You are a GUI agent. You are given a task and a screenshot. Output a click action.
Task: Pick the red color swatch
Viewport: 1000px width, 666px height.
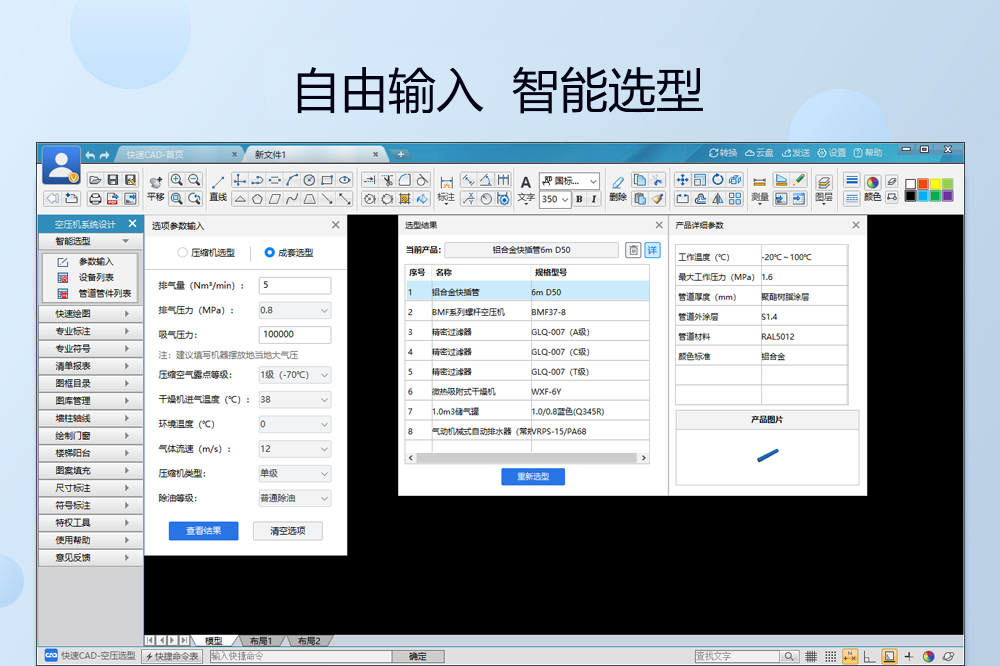[923, 183]
